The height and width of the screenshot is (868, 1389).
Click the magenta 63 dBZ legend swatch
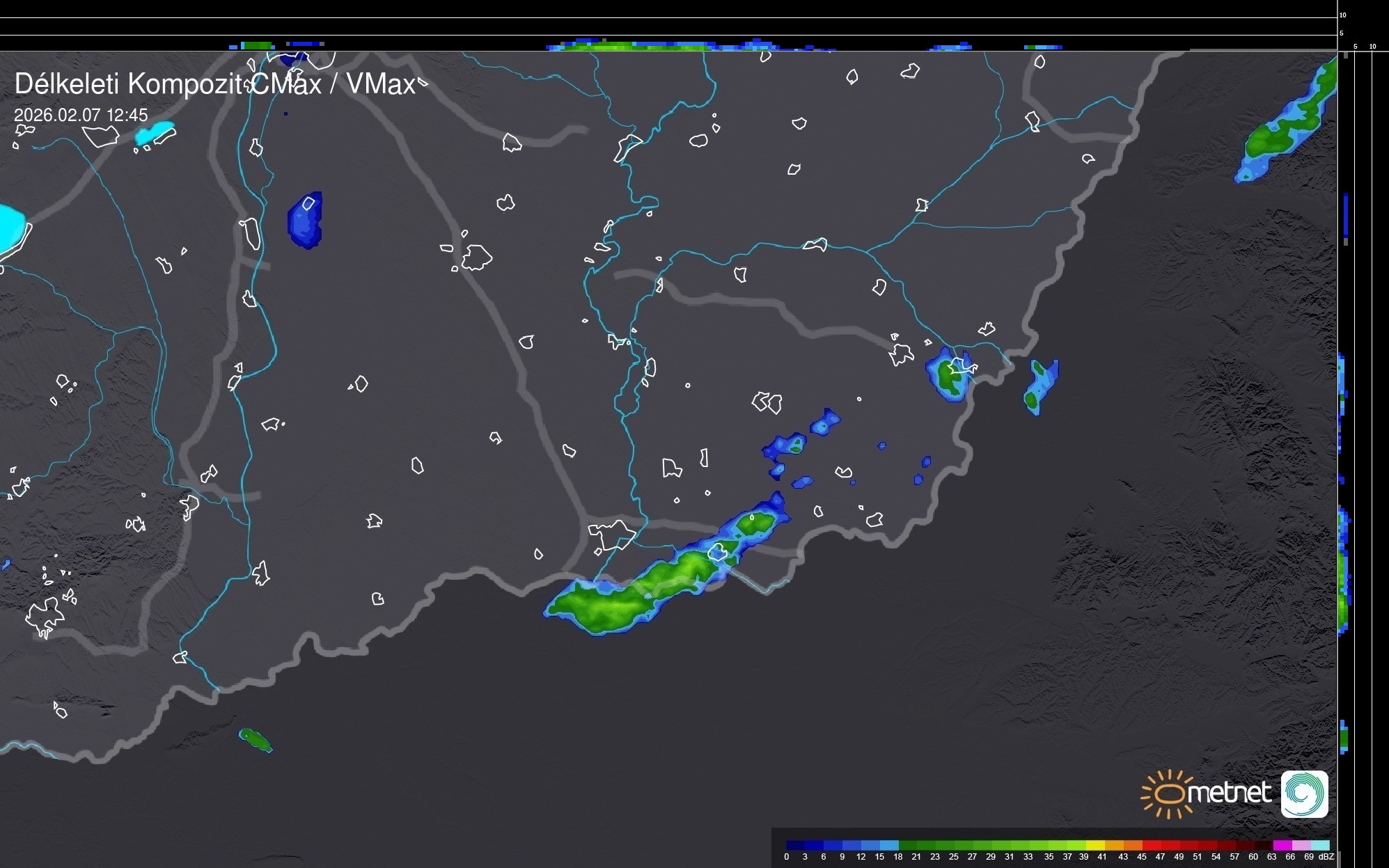(1282, 845)
